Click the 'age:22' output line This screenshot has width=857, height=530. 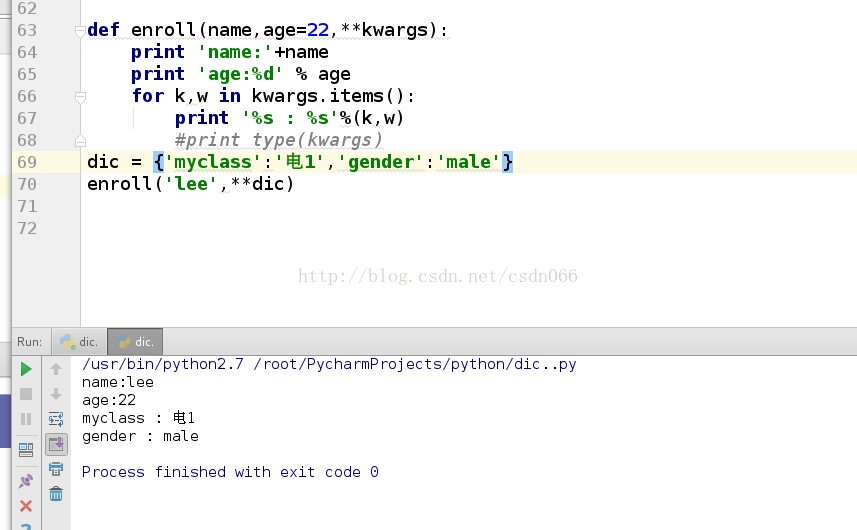[109, 400]
